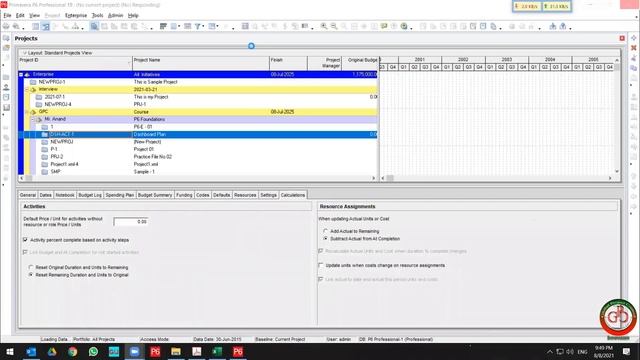
Task: Open the dropdown arrow at the far right toolbar end
Action: tap(570, 28)
